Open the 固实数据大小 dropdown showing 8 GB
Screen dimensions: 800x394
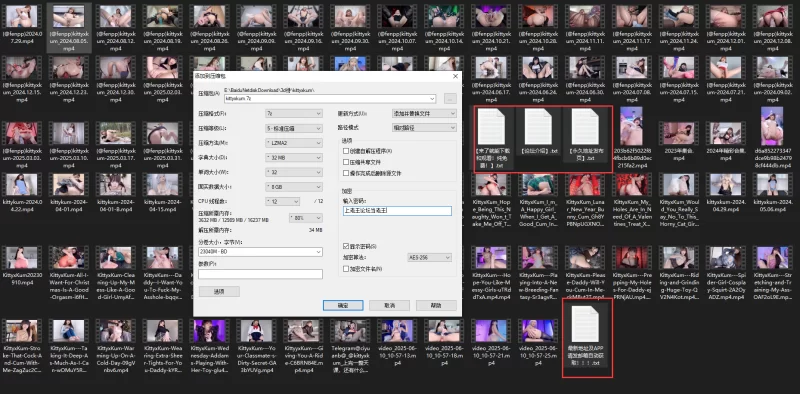(294, 187)
